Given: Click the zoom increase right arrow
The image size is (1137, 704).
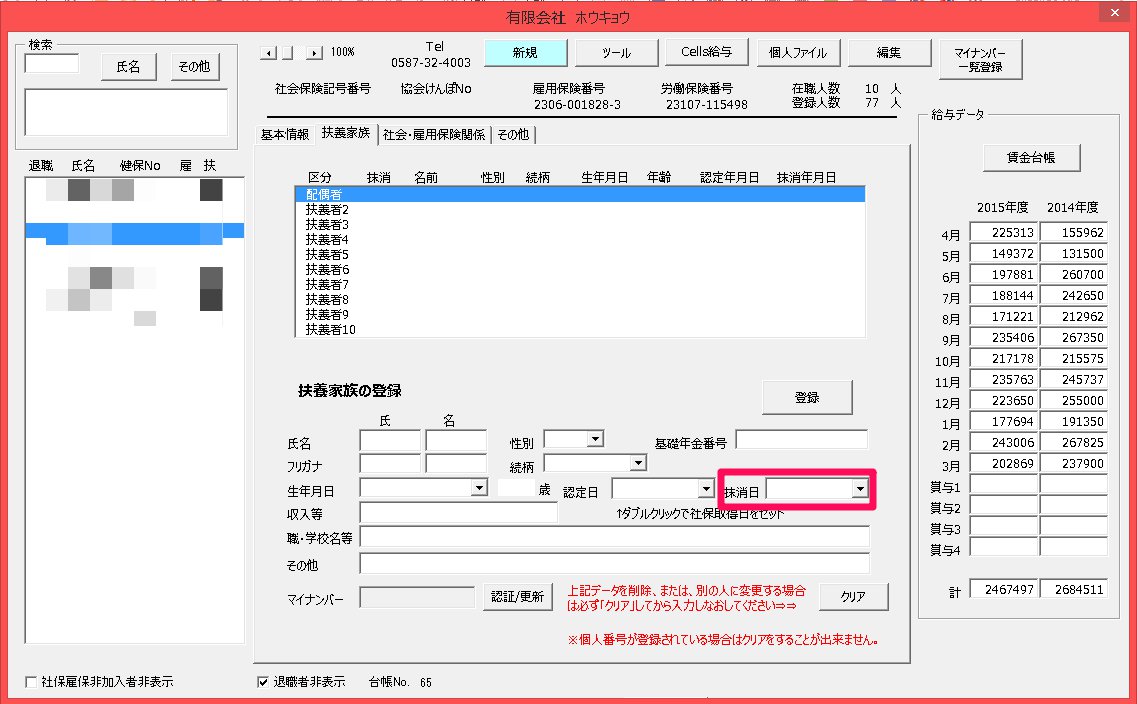Looking at the screenshot, I should click(314, 53).
